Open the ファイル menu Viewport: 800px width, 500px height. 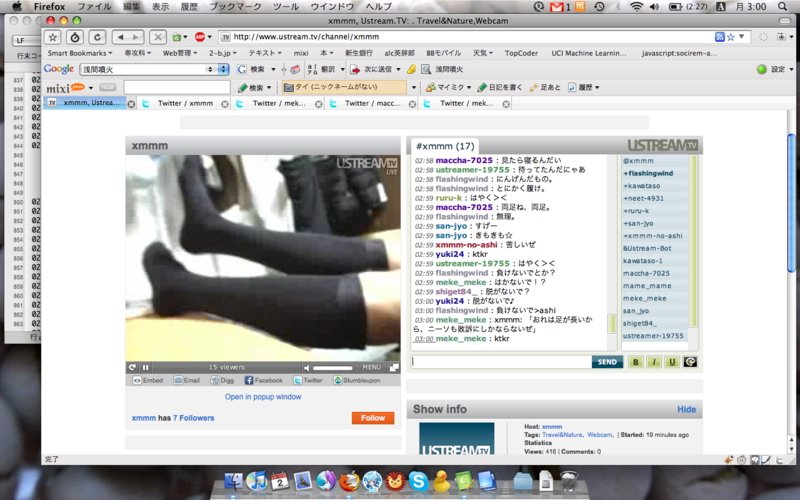[x=94, y=7]
